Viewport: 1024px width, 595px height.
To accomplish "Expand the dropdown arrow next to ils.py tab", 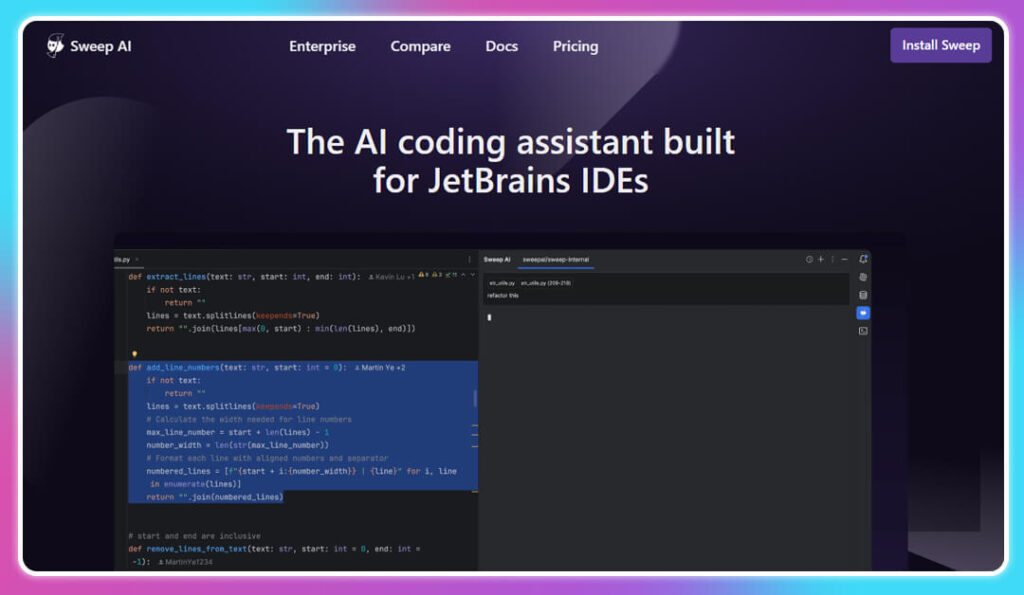I will [x=136, y=259].
